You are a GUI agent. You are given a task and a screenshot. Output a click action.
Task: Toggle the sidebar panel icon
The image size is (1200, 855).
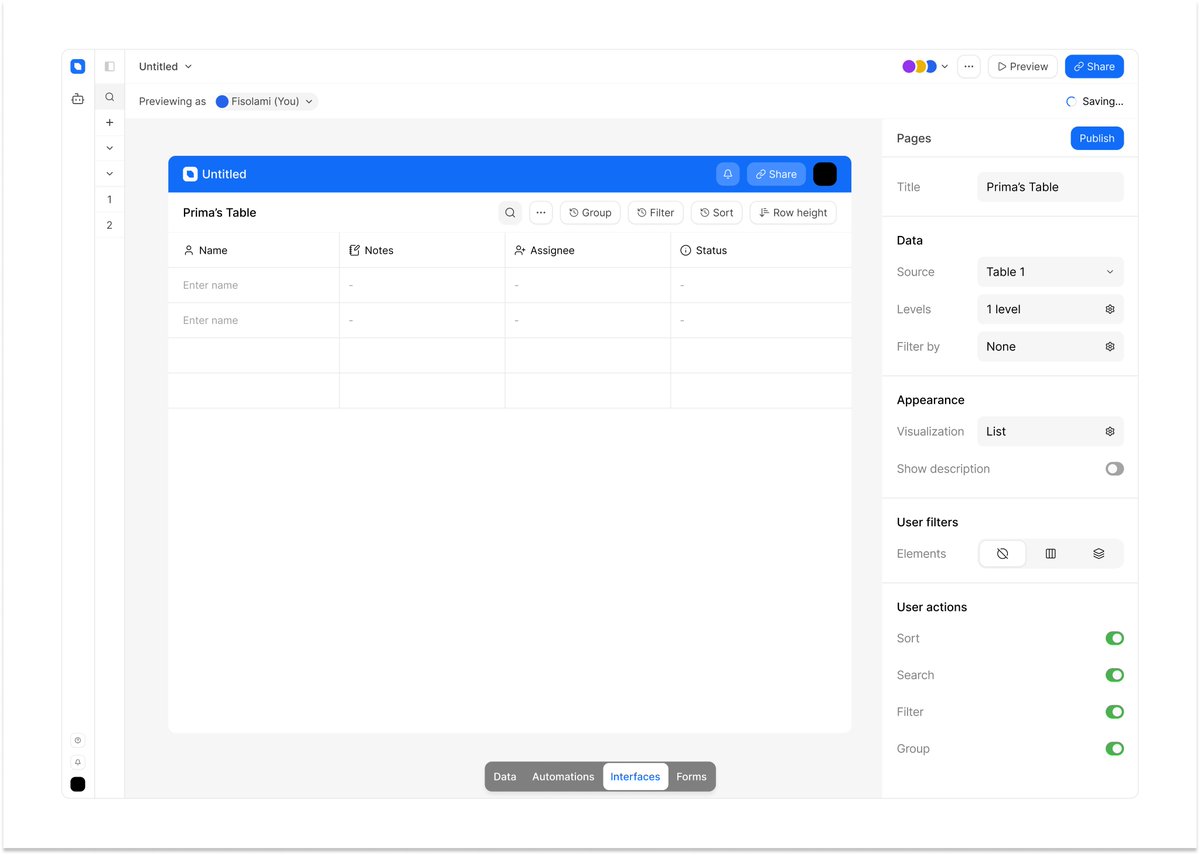point(110,67)
